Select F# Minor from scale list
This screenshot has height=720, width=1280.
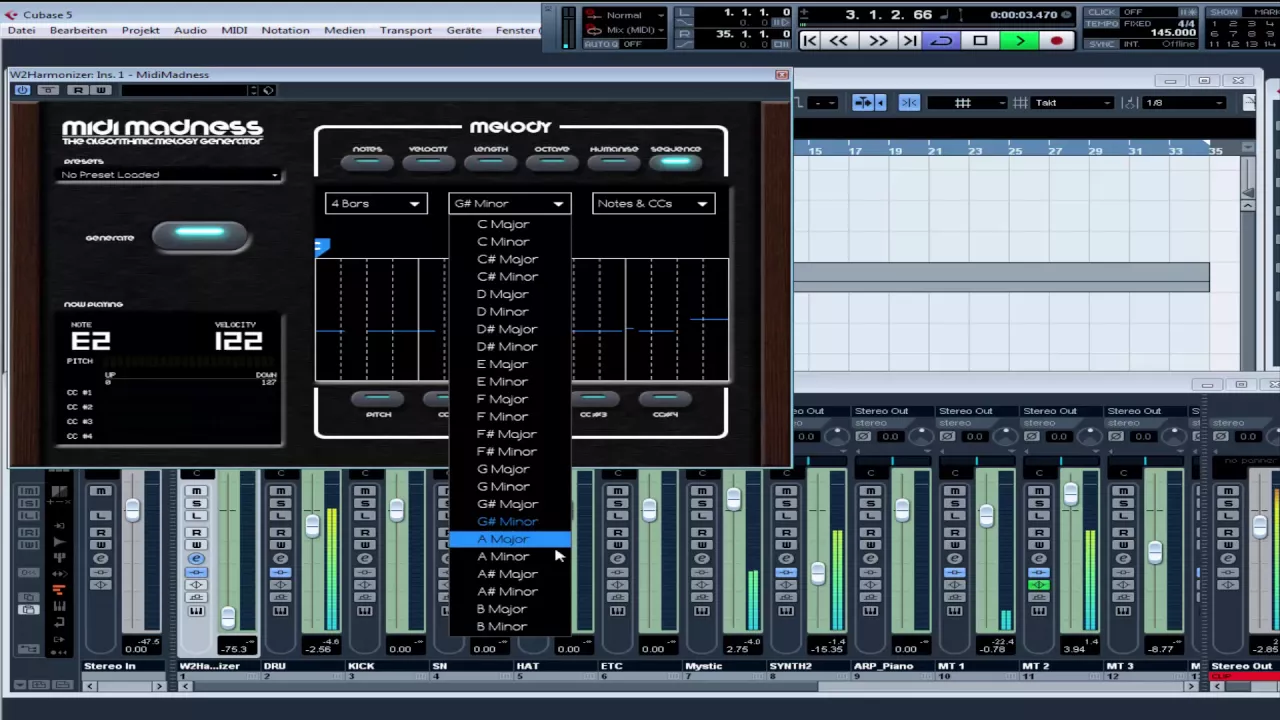point(510,451)
